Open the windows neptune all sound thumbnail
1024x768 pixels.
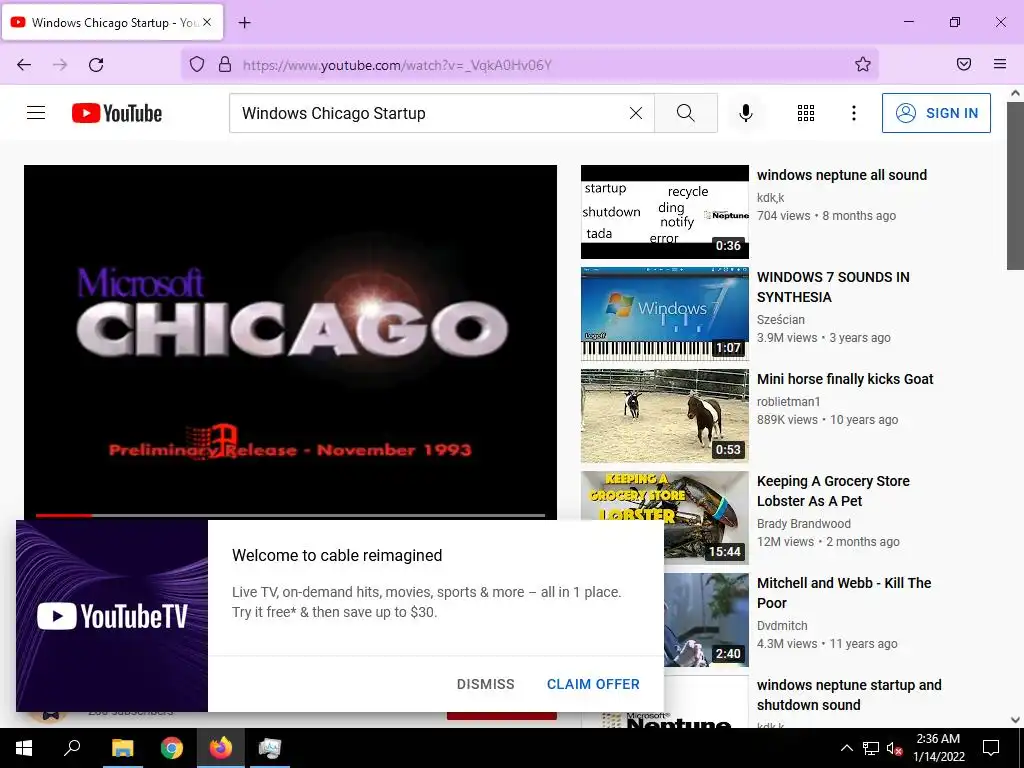665,212
